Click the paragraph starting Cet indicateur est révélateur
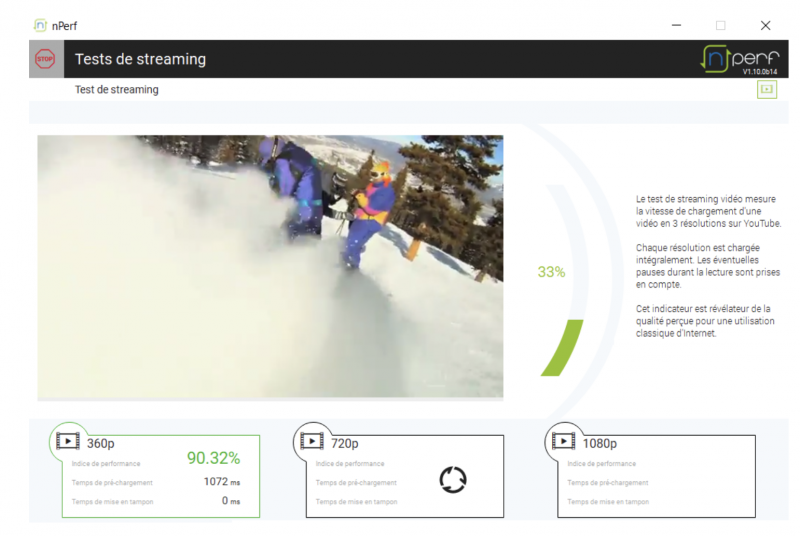 [x=705, y=321]
